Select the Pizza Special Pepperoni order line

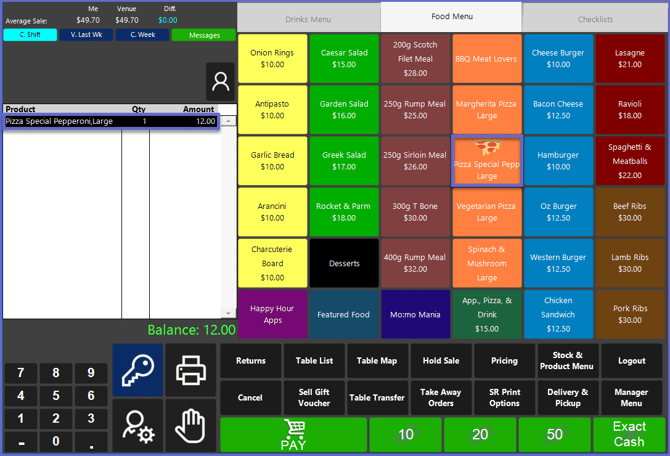[110, 121]
